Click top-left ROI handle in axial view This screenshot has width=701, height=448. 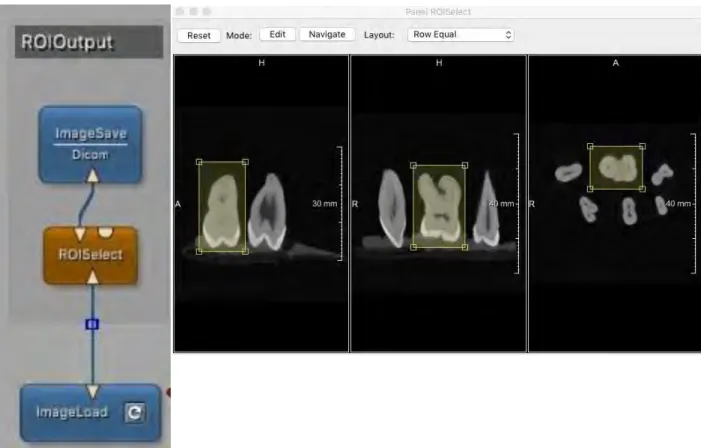point(590,146)
